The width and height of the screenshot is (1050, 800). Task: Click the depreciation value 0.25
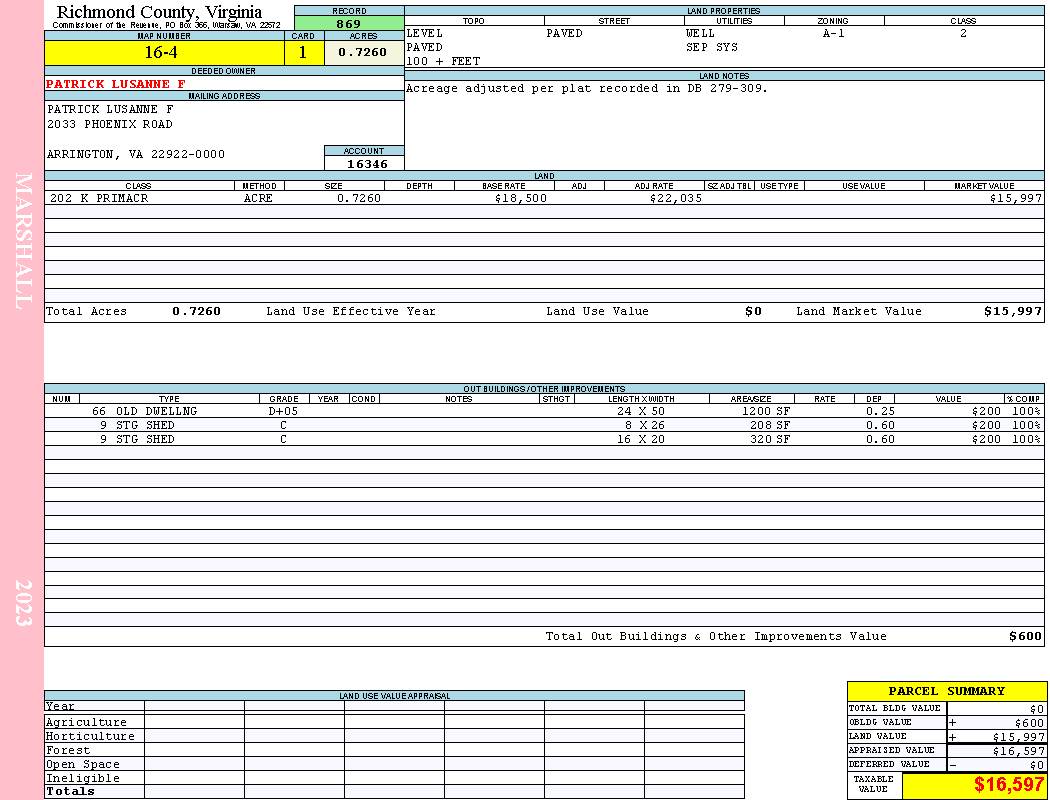pos(880,412)
